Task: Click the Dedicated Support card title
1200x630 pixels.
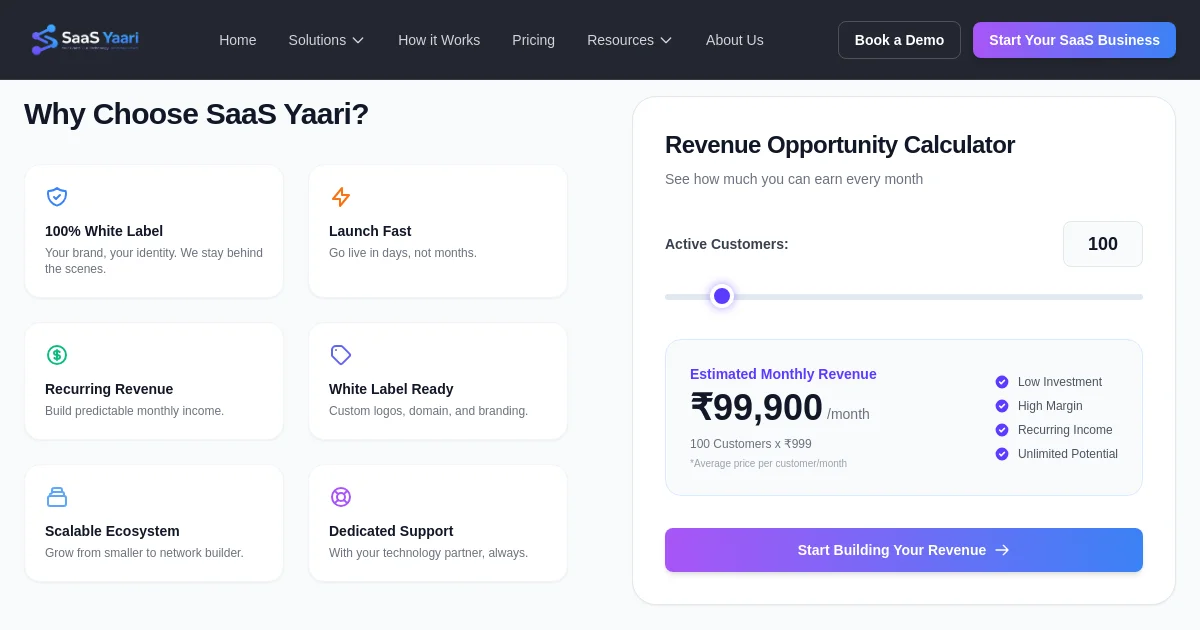Action: [391, 531]
